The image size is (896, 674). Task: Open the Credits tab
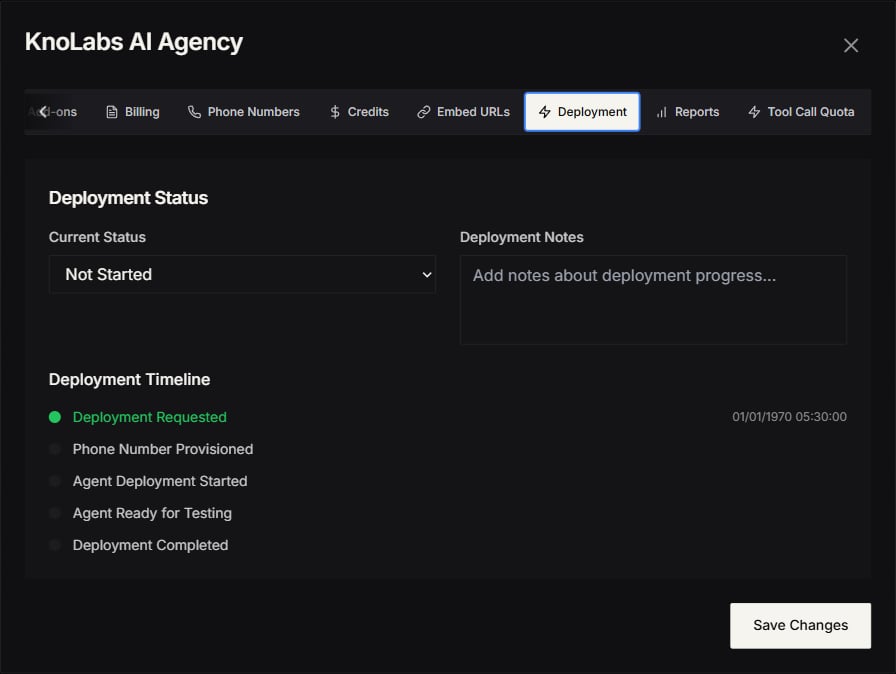coord(359,112)
